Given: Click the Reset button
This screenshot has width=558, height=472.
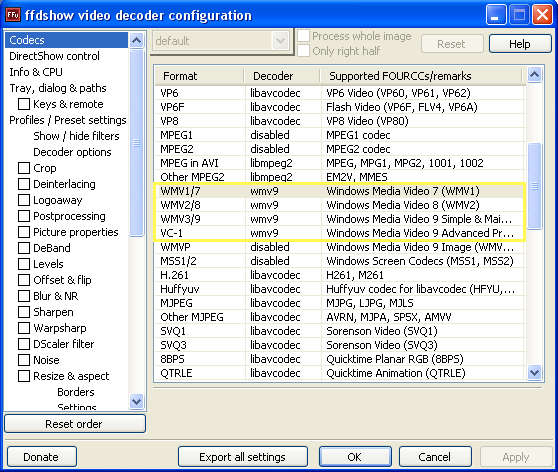Looking at the screenshot, I should (452, 44).
